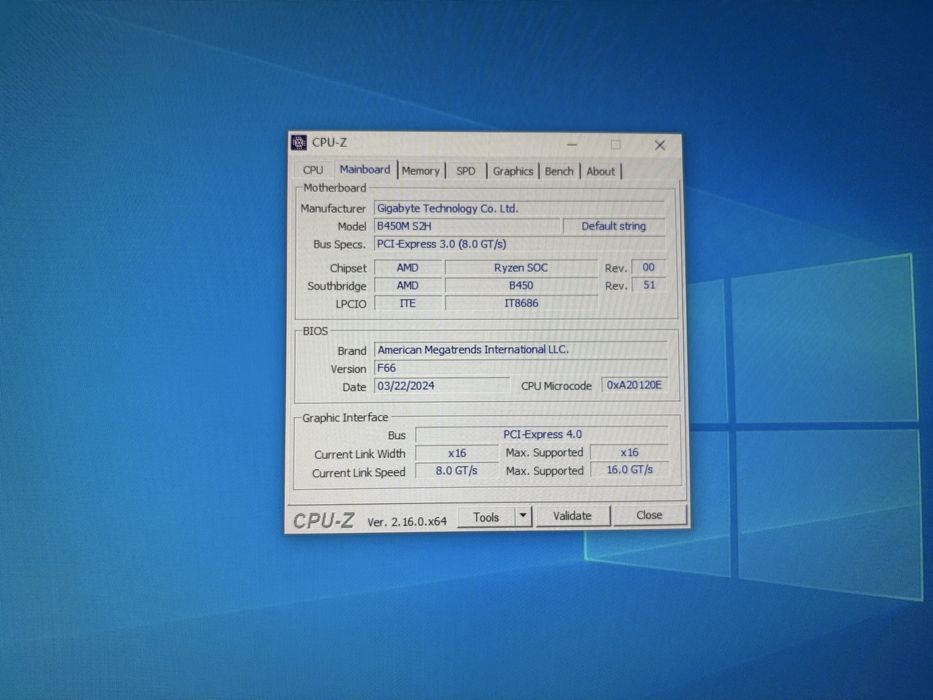
Task: Click Max. Supported link width x16
Action: click(629, 452)
